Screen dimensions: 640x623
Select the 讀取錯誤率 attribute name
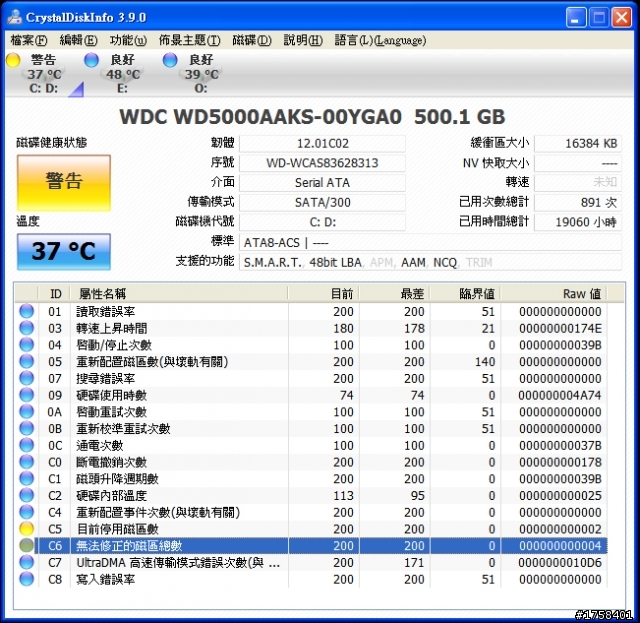tap(106, 312)
